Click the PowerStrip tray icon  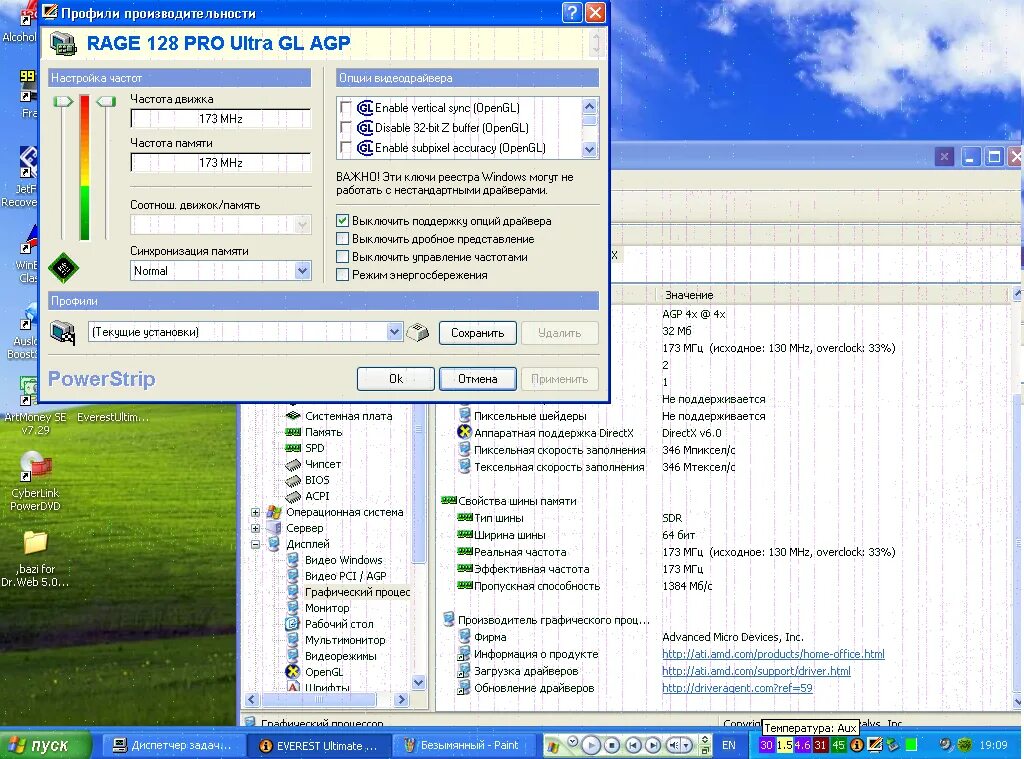click(875, 745)
